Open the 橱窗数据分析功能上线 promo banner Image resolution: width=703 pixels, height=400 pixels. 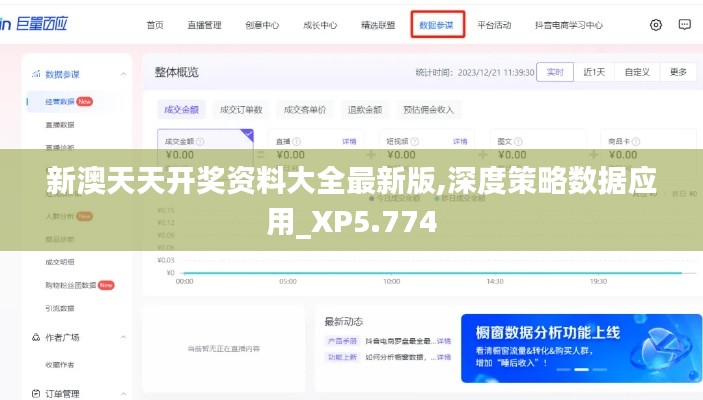[x=581, y=348]
